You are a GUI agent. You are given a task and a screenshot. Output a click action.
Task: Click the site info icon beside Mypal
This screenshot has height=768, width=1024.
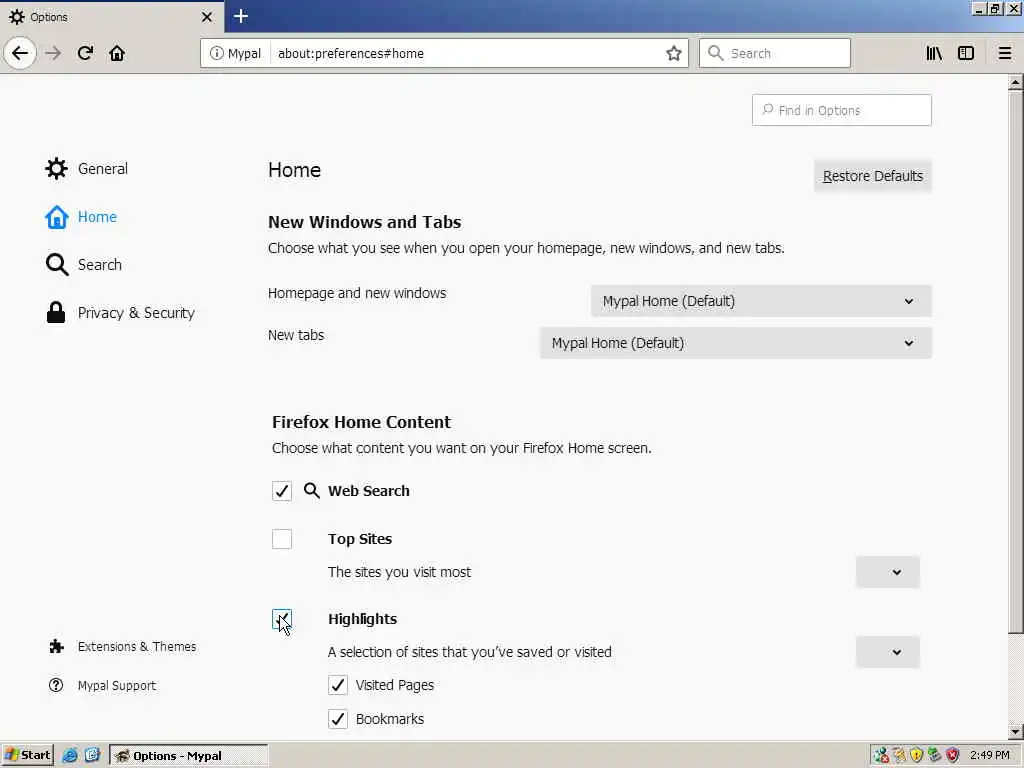point(216,53)
